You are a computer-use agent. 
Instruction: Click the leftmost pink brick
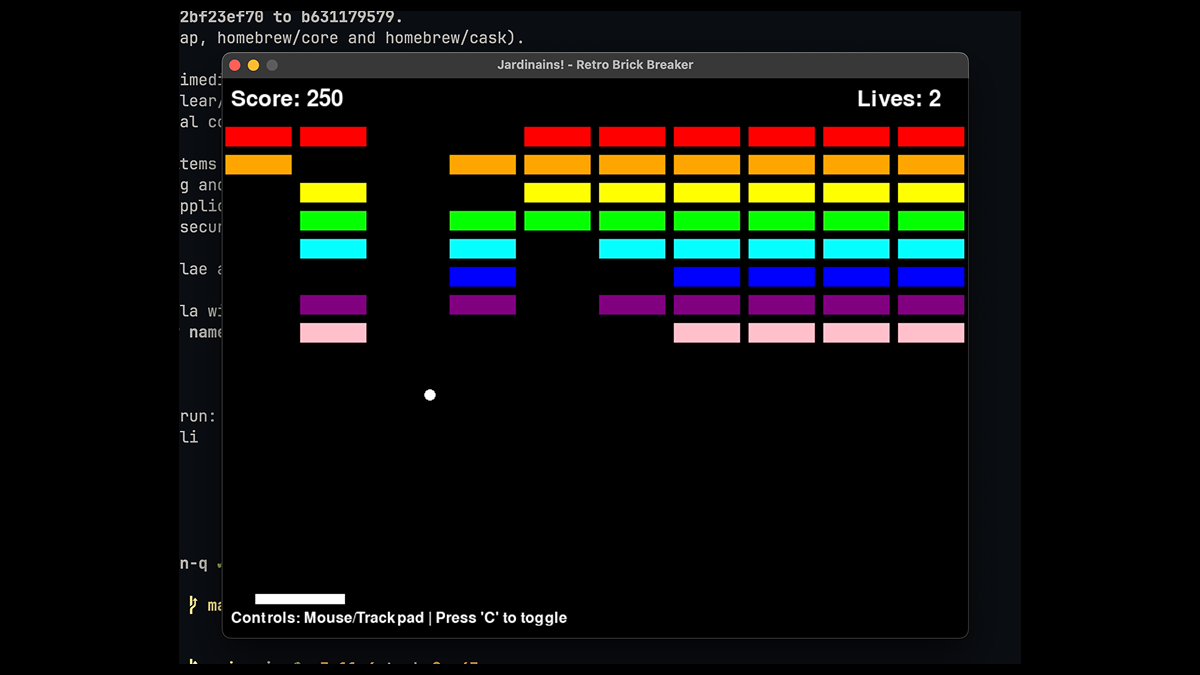coord(333,333)
